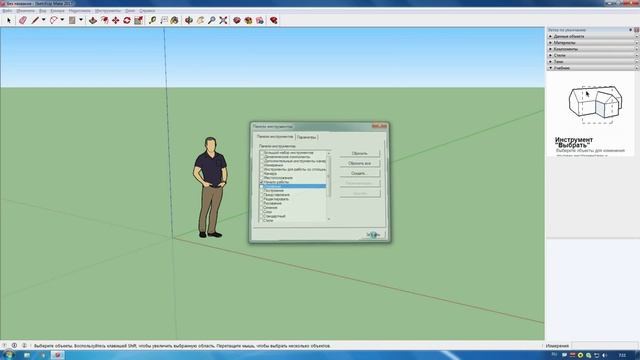Toggle checkbox of highlighted blue list row
Screen dimensions: 640x360
tap(262, 186)
